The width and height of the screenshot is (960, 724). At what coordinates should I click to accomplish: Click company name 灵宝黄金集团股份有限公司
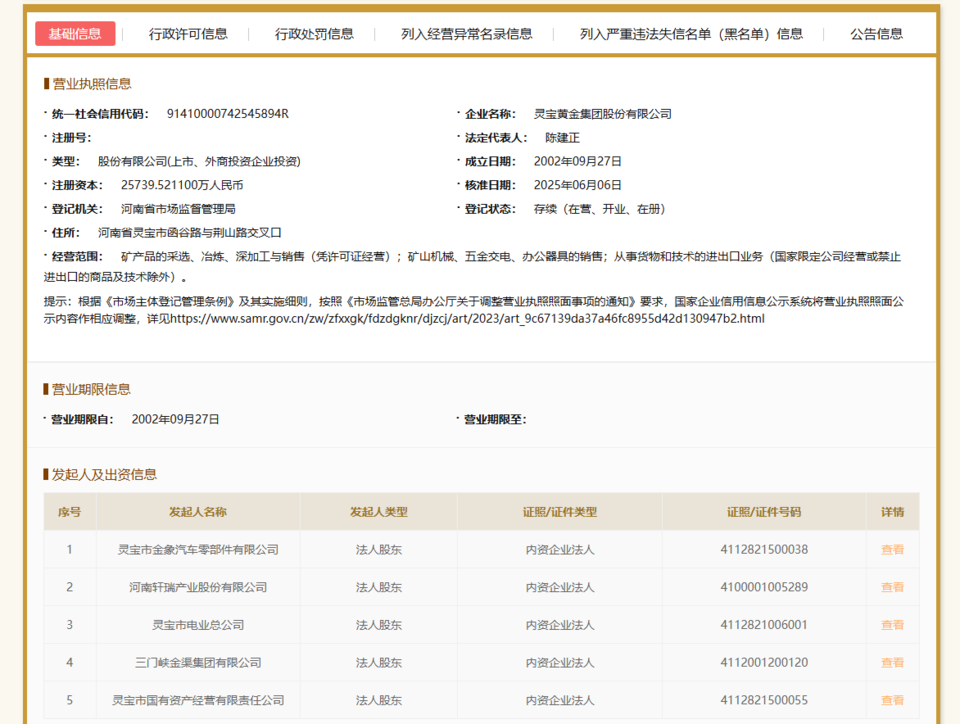(602, 114)
